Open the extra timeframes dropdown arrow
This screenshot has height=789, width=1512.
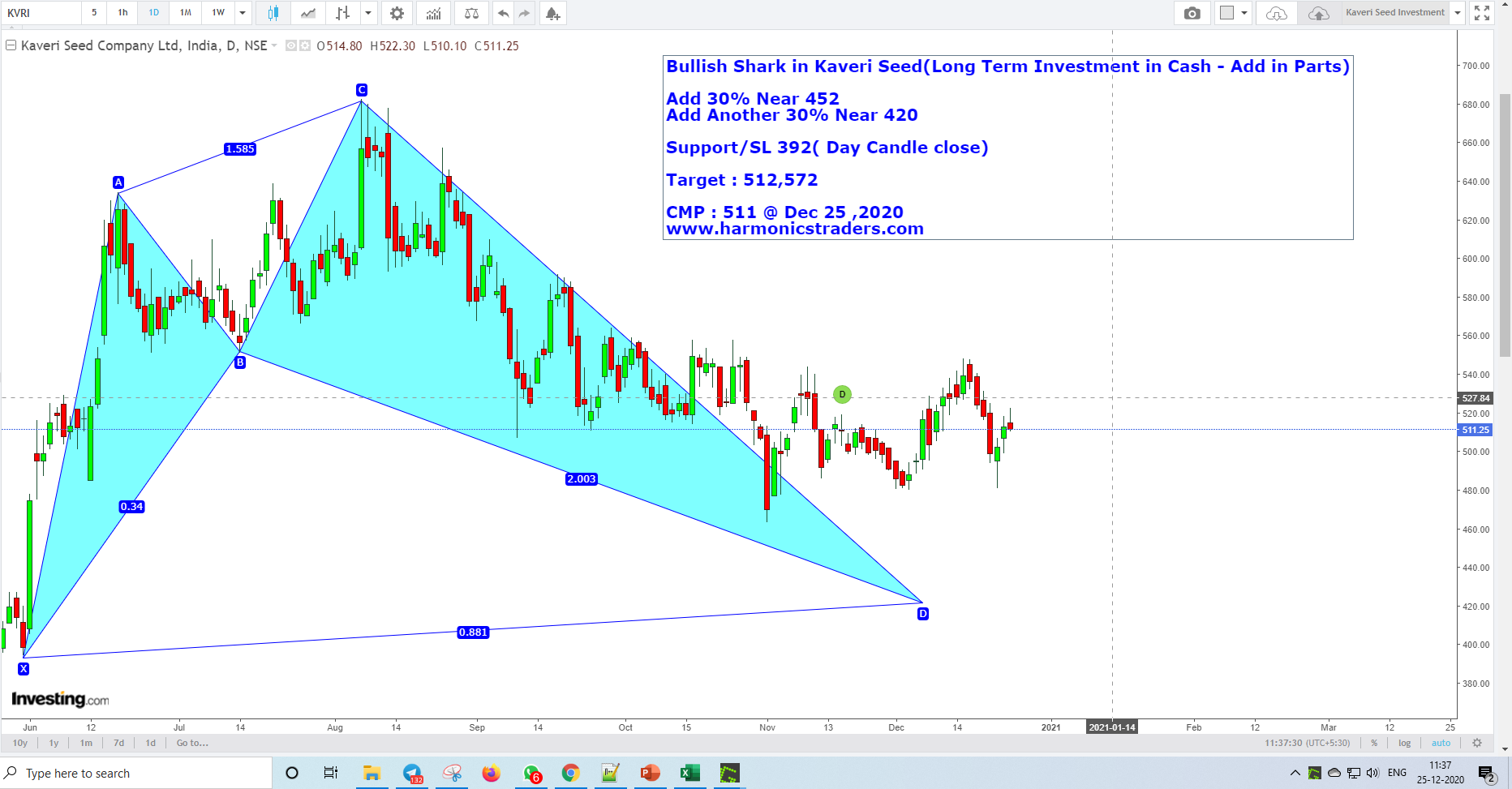tap(240, 13)
